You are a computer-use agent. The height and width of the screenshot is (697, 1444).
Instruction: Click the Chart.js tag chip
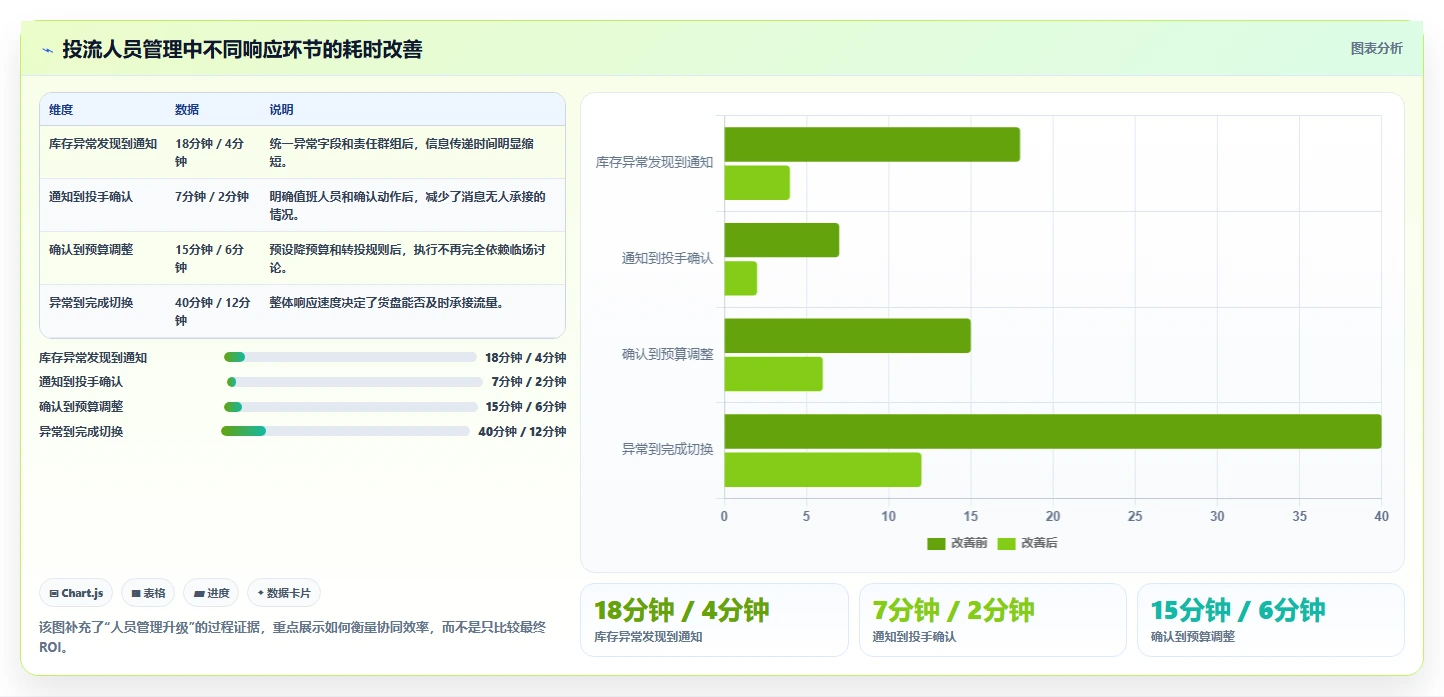click(77, 593)
